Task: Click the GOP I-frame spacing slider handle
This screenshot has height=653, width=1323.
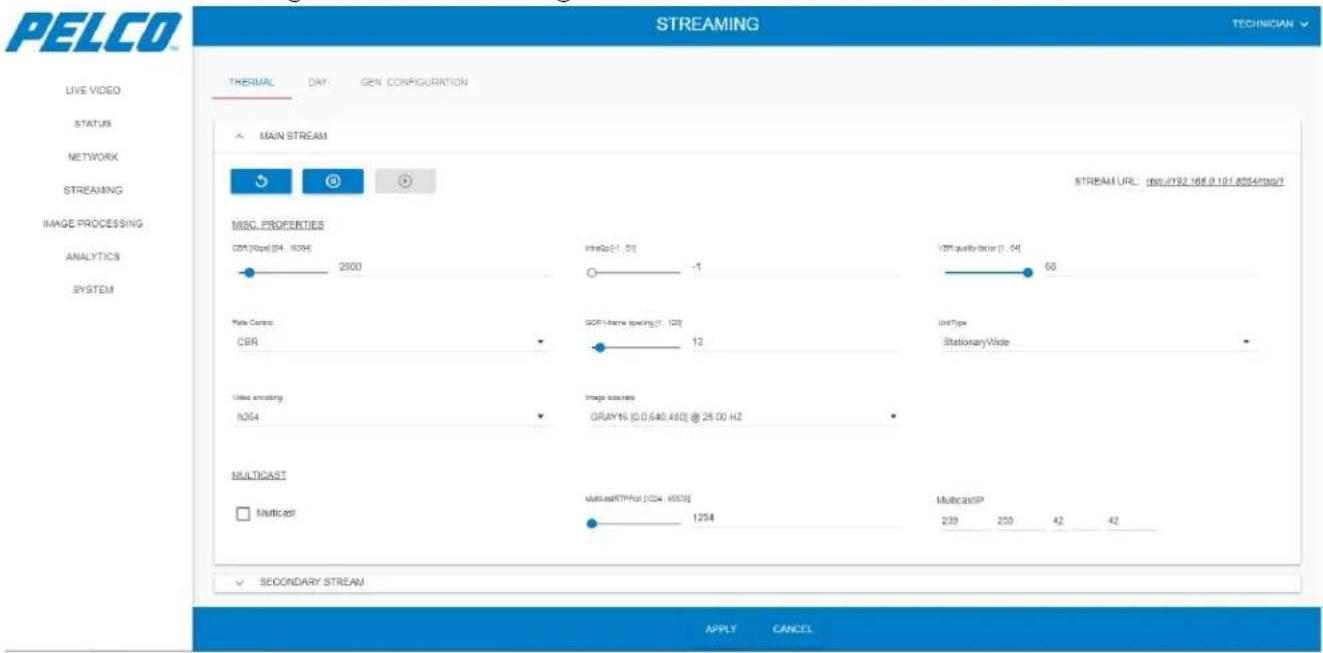Action: click(599, 348)
